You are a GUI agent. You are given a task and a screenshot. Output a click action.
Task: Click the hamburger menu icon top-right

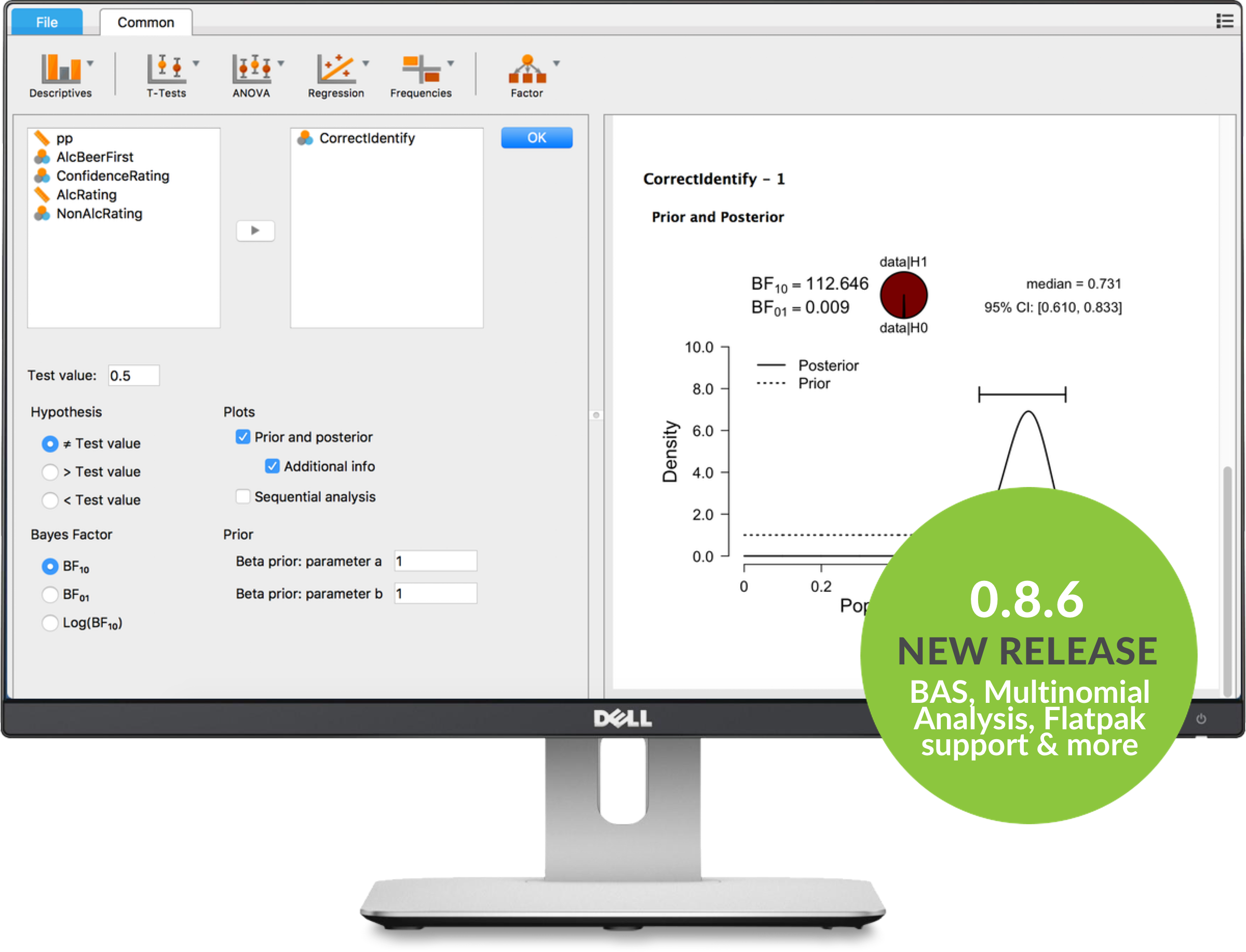pyautogui.click(x=1225, y=18)
